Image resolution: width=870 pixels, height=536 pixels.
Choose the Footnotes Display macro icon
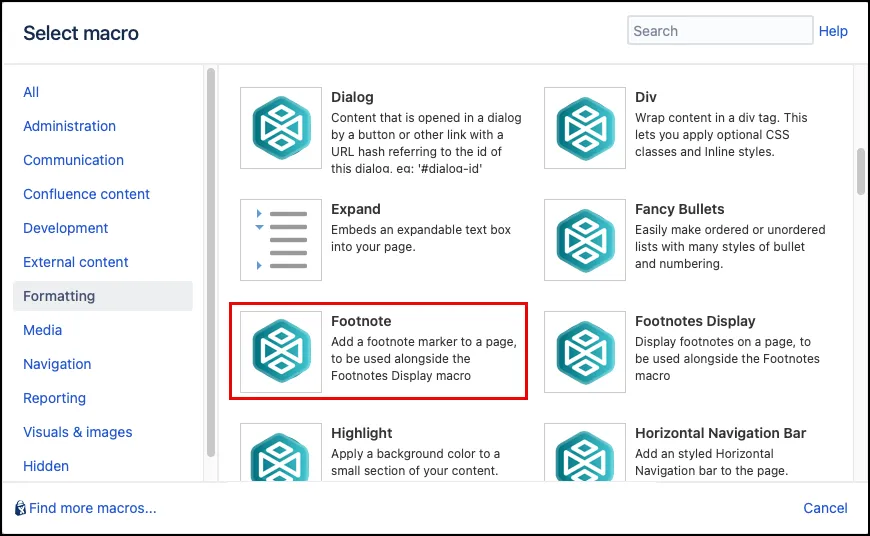(585, 352)
